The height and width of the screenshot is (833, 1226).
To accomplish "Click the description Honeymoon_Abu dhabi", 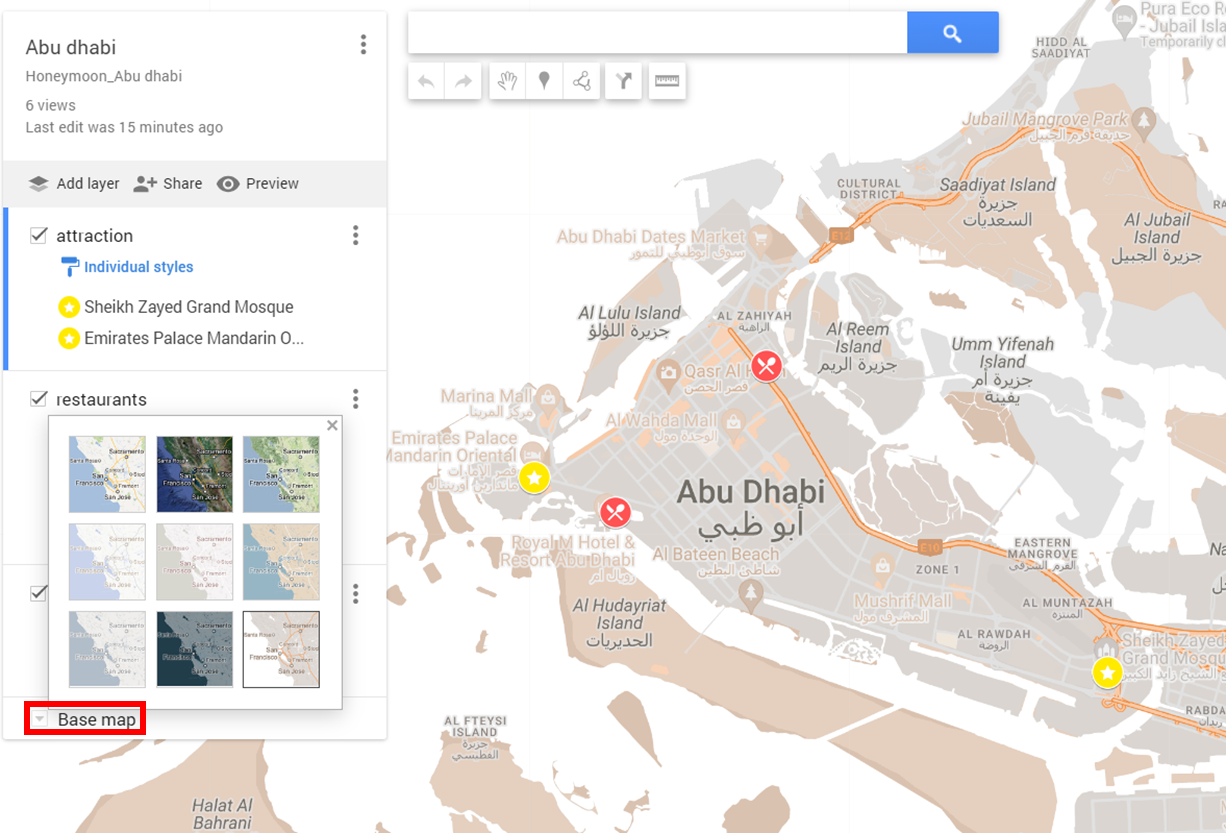I will (104, 76).
